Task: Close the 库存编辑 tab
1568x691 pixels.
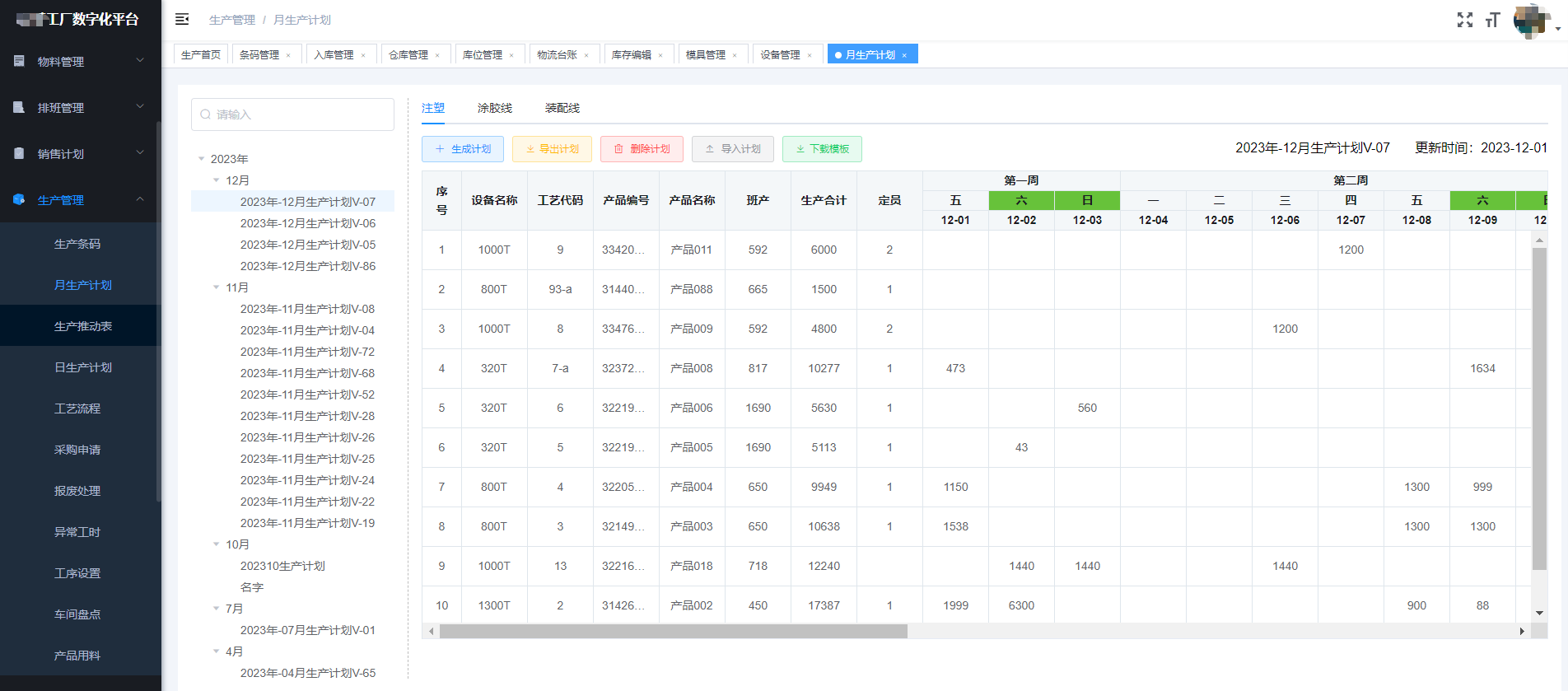Action: [660, 55]
